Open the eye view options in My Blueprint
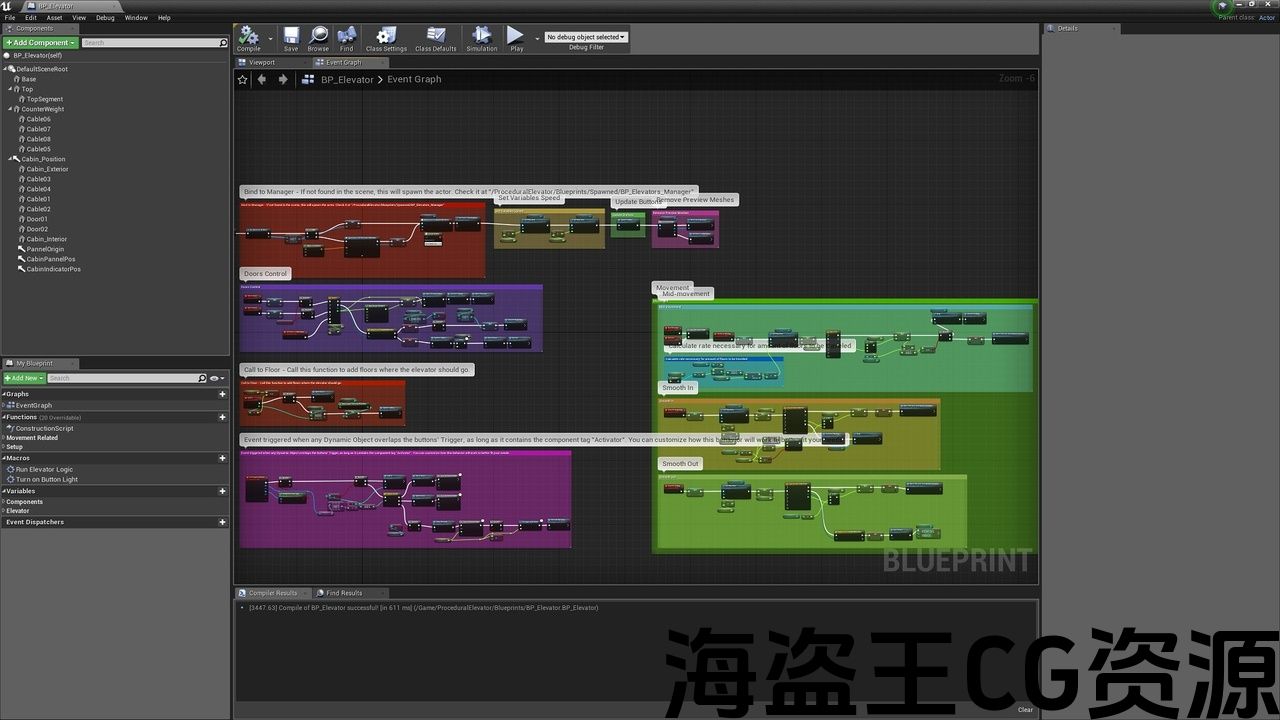The height and width of the screenshot is (720, 1280). click(x=215, y=378)
